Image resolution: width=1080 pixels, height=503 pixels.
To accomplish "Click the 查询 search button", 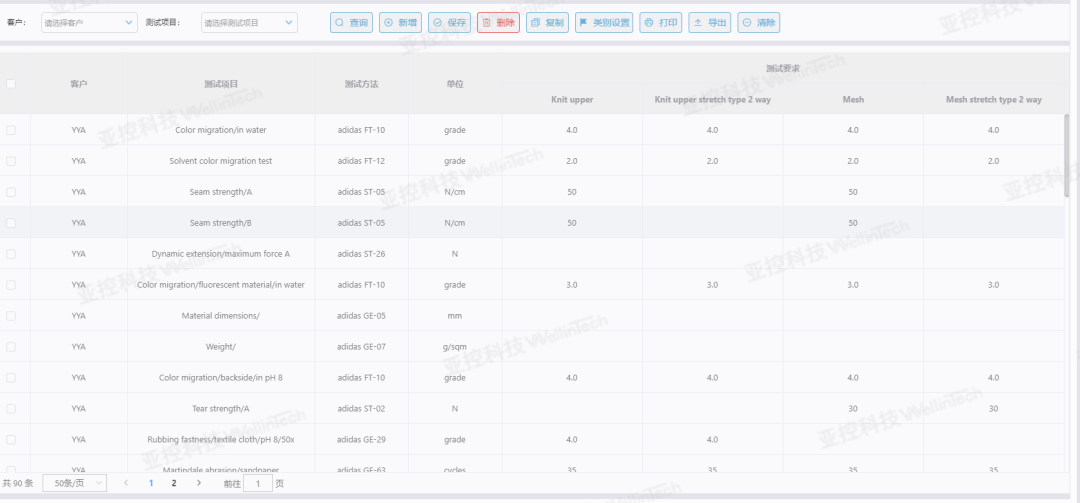I will (x=351, y=23).
